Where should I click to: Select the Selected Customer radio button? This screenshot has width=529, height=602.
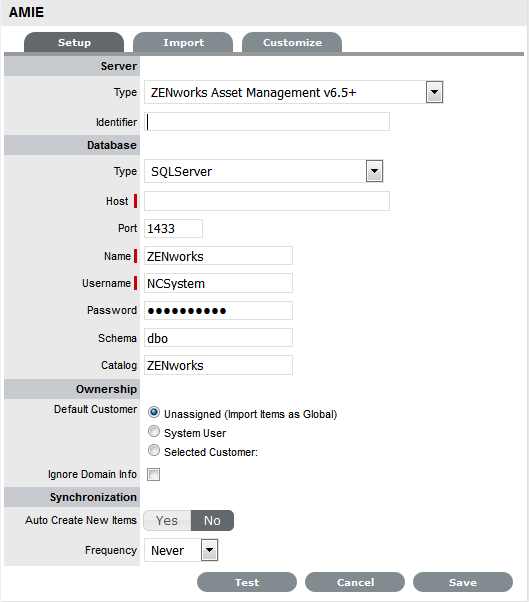click(x=154, y=450)
